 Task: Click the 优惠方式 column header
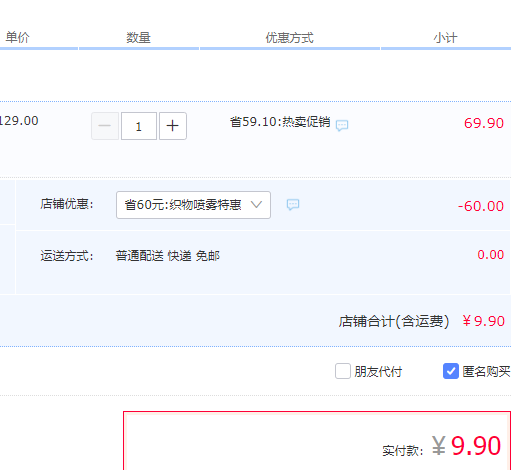coord(289,37)
